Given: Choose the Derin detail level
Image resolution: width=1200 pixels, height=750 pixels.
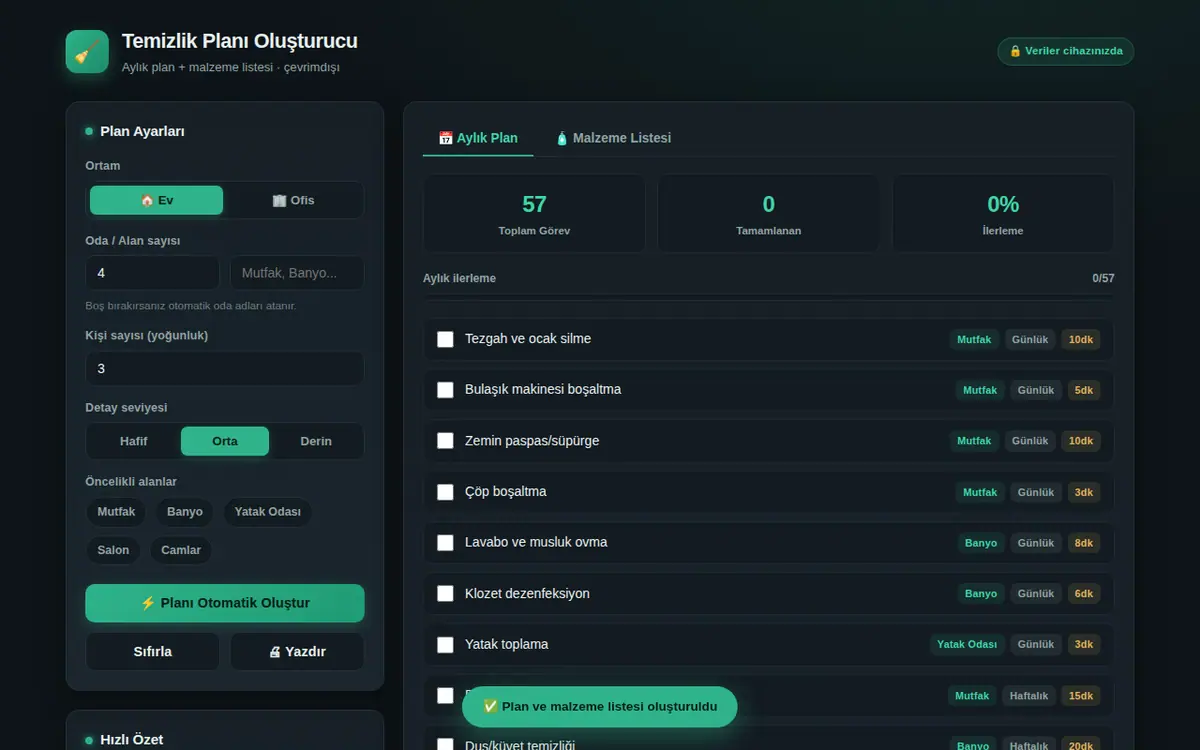Looking at the screenshot, I should click(x=316, y=441).
